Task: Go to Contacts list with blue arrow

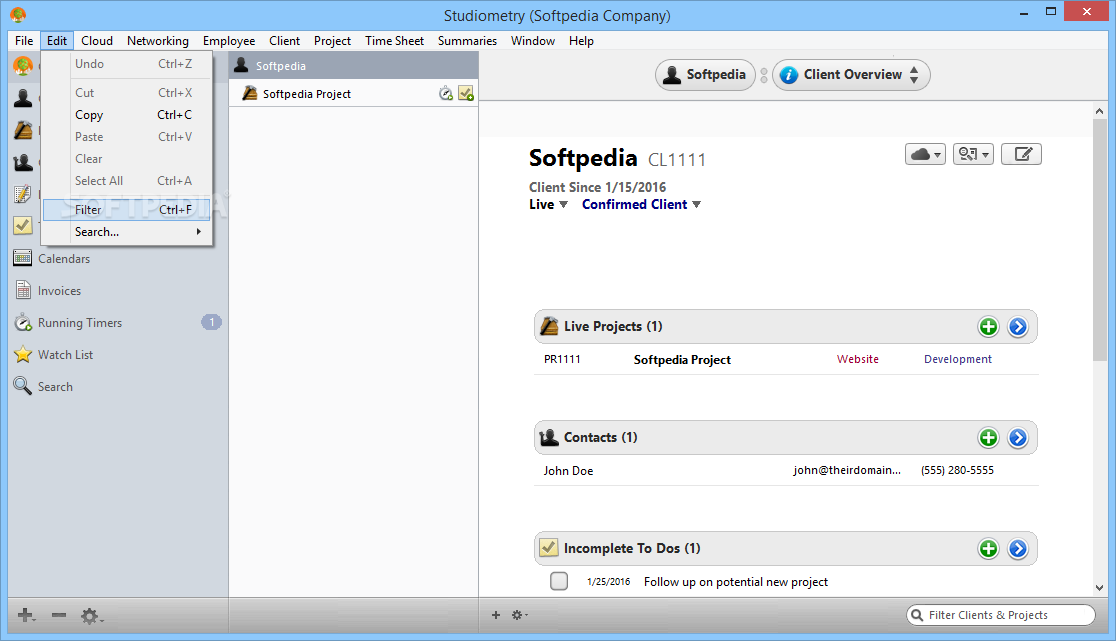Action: click(x=1018, y=438)
